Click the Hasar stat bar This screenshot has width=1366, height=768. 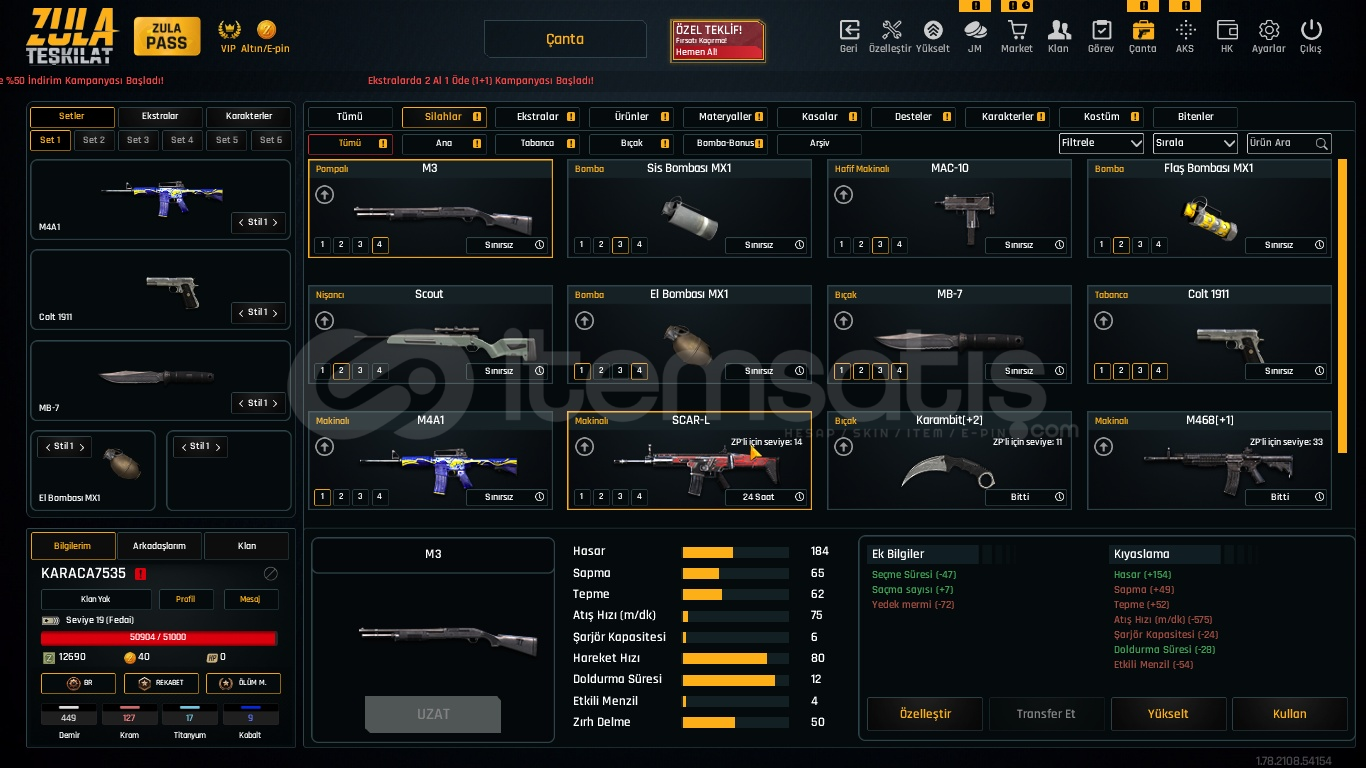(x=735, y=552)
